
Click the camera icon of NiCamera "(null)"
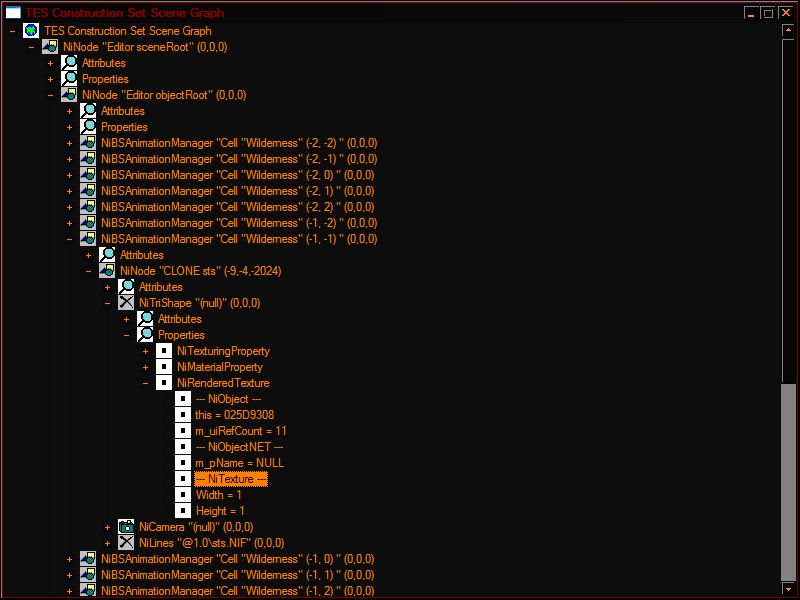point(126,527)
